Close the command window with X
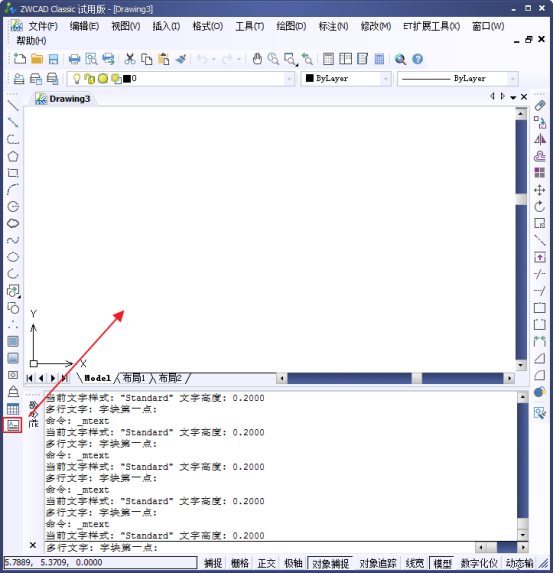The width and height of the screenshot is (554, 573). (x=33, y=545)
